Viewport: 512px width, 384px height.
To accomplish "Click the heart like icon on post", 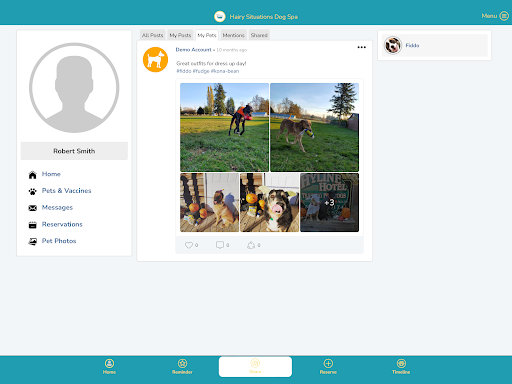I will tap(189, 245).
